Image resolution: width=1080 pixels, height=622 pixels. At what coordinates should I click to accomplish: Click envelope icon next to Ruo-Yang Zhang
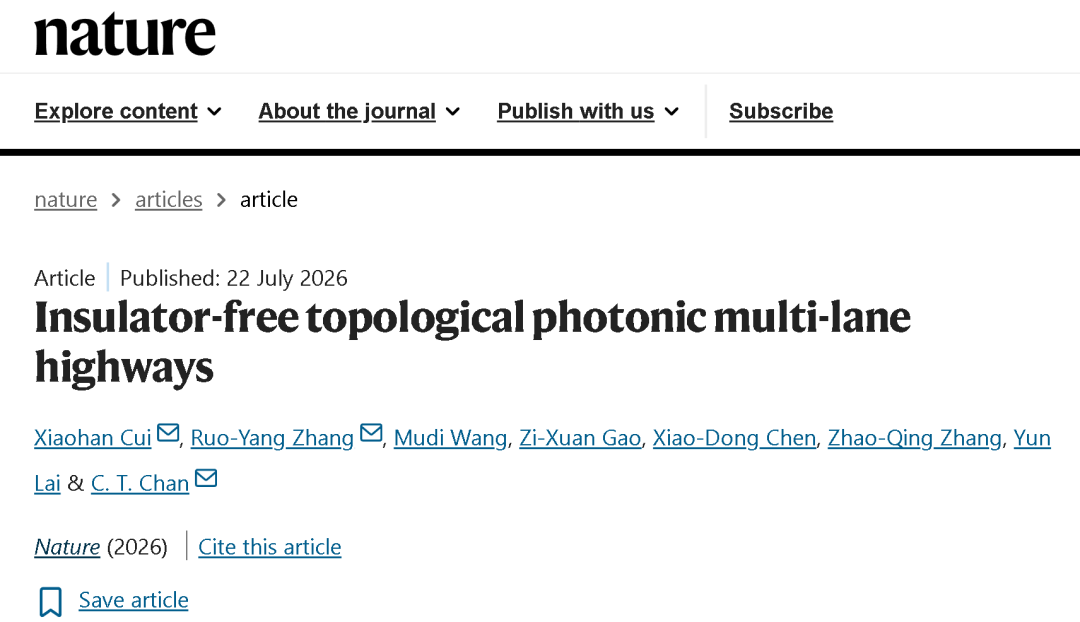click(x=371, y=433)
